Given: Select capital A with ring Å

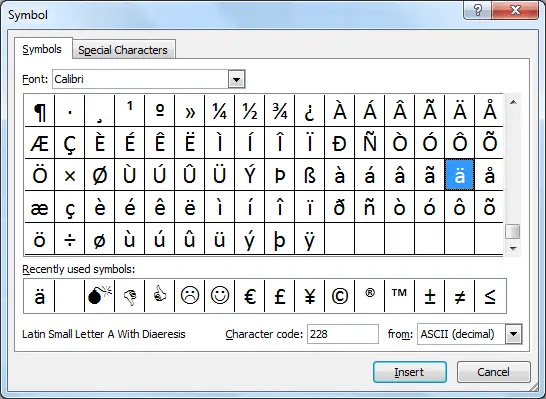Looking at the screenshot, I should click(489, 111).
